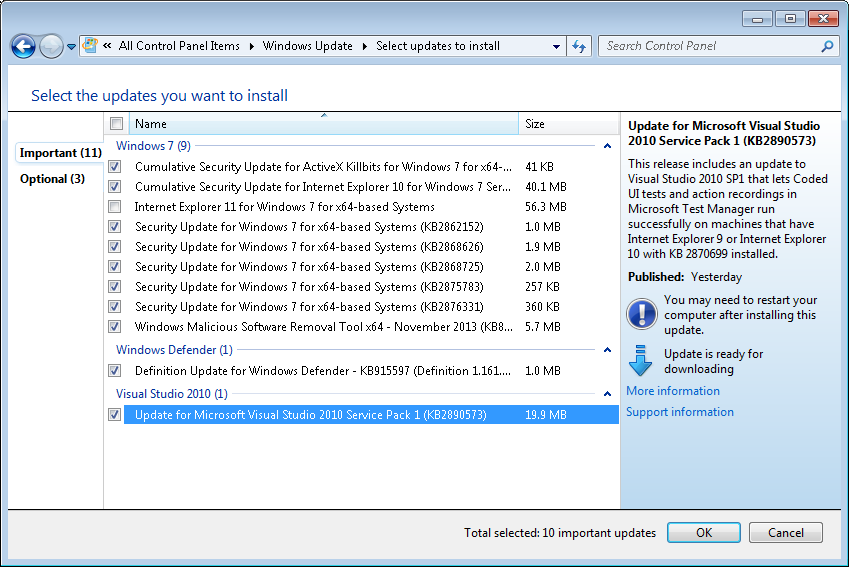Open the More information link
The height and width of the screenshot is (567, 849).
point(673,391)
